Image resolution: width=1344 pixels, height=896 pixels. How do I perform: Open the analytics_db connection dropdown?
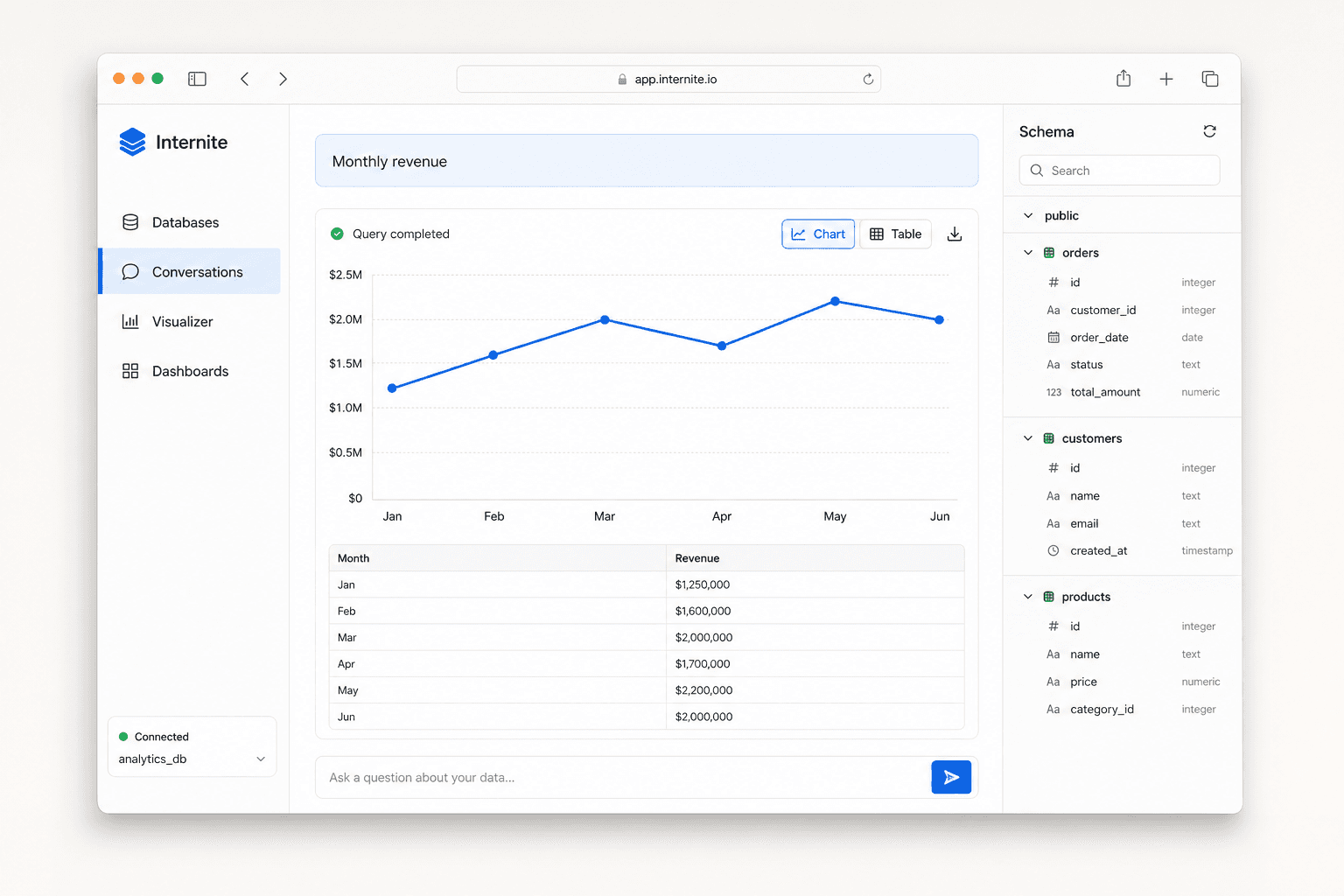click(192, 759)
